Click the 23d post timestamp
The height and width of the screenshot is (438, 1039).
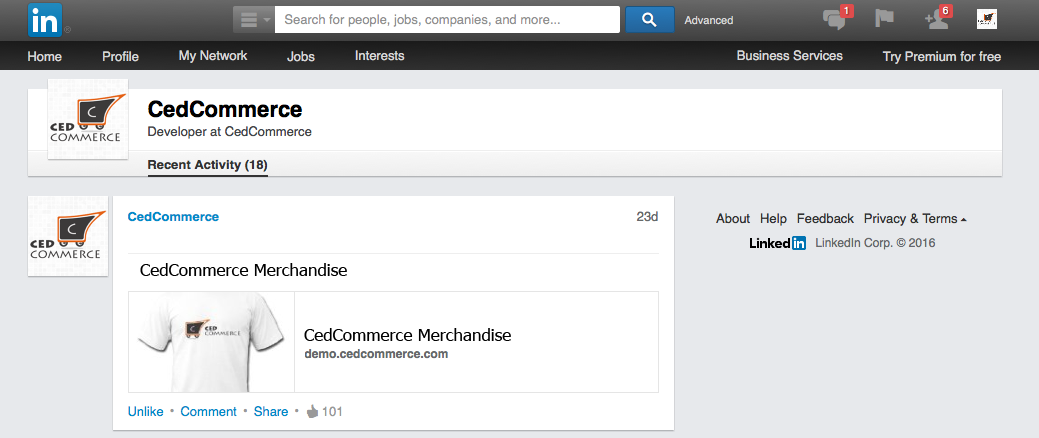tap(647, 217)
